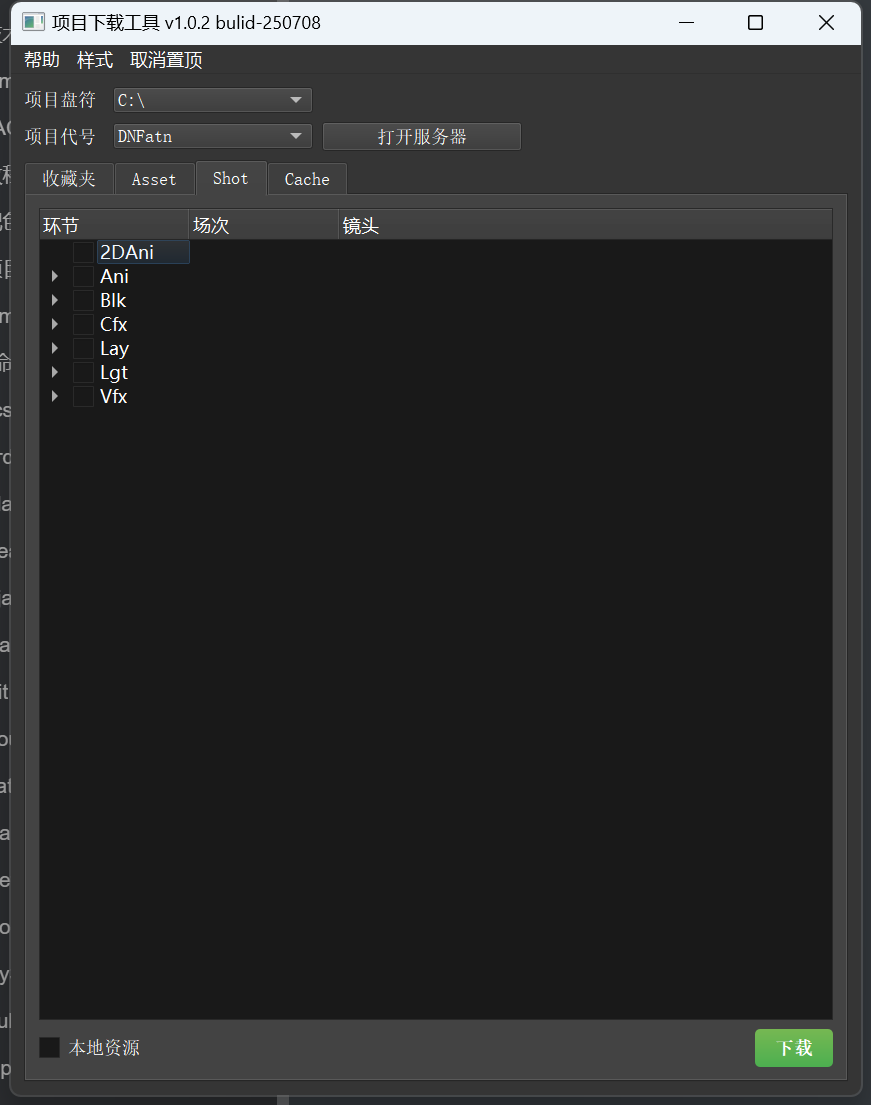Image resolution: width=871 pixels, height=1105 pixels.
Task: Mark the Vfx checkbox
Action: (84, 396)
